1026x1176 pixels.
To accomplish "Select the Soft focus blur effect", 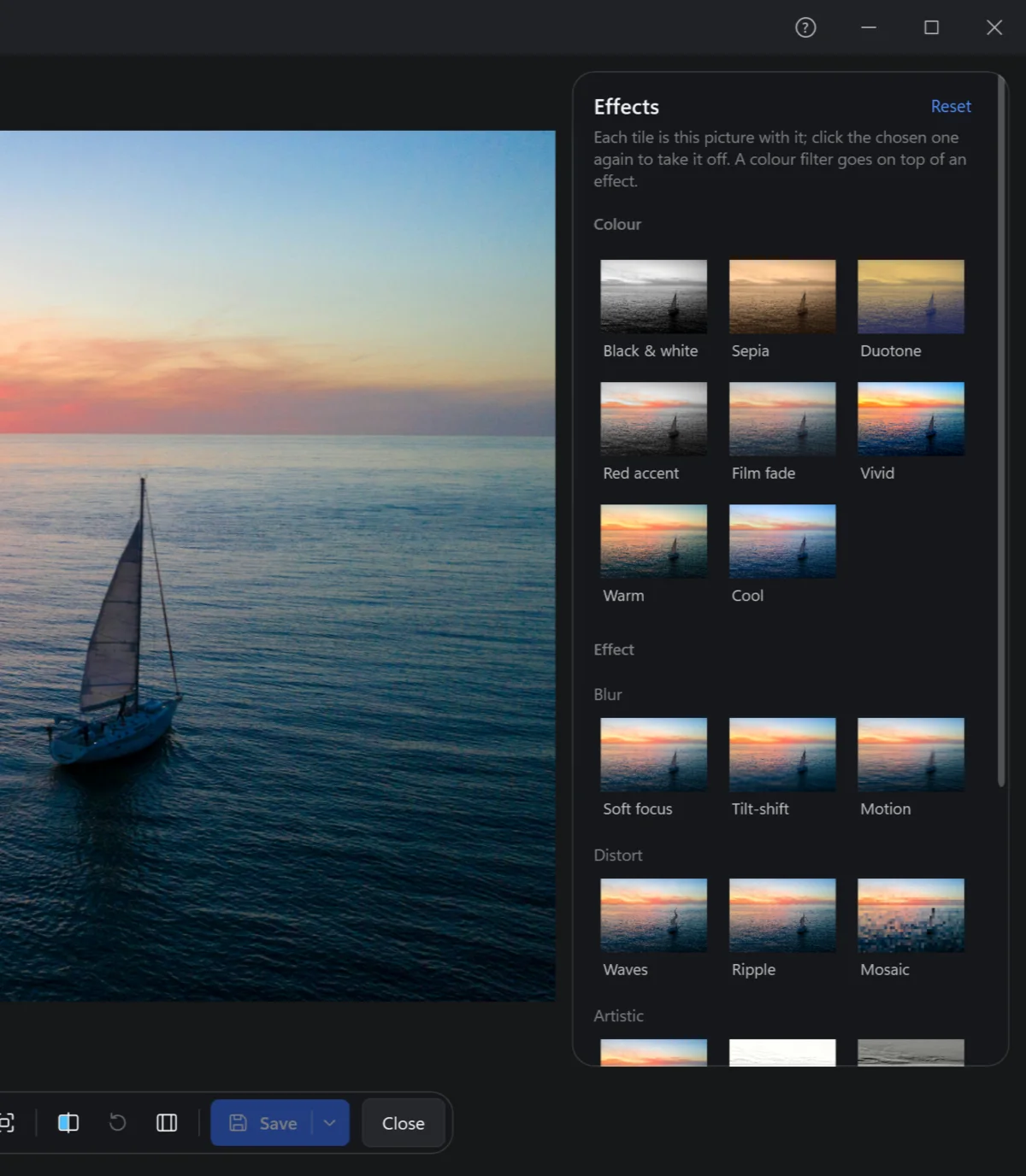I will click(x=653, y=754).
